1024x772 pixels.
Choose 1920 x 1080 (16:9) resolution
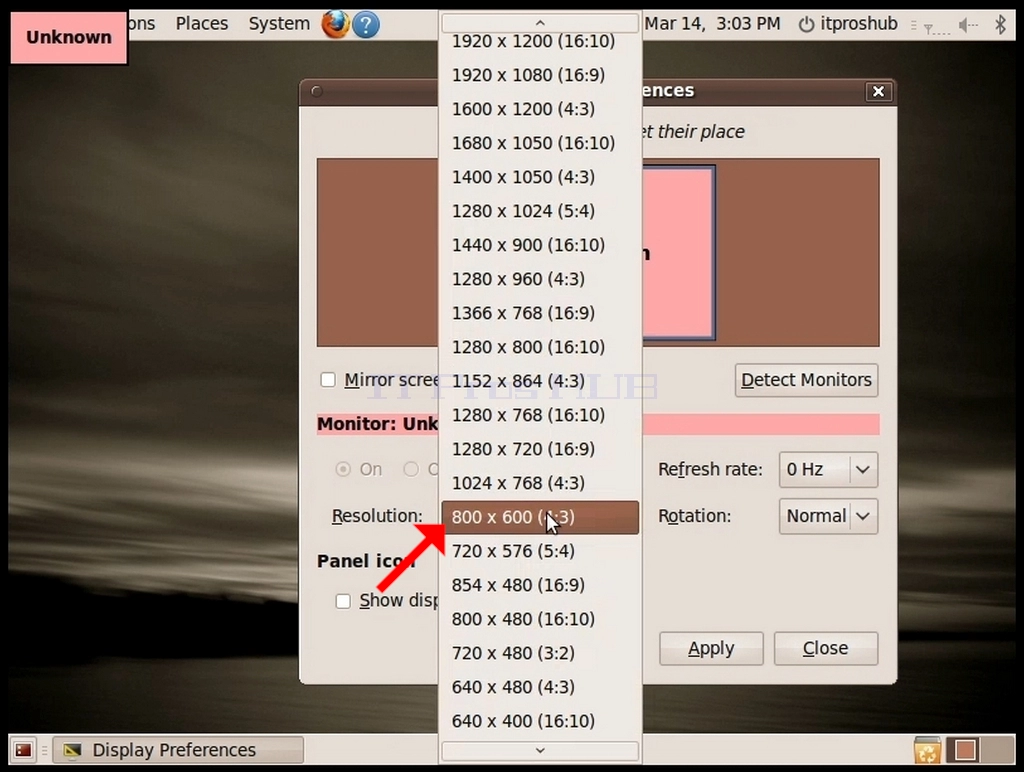540,75
